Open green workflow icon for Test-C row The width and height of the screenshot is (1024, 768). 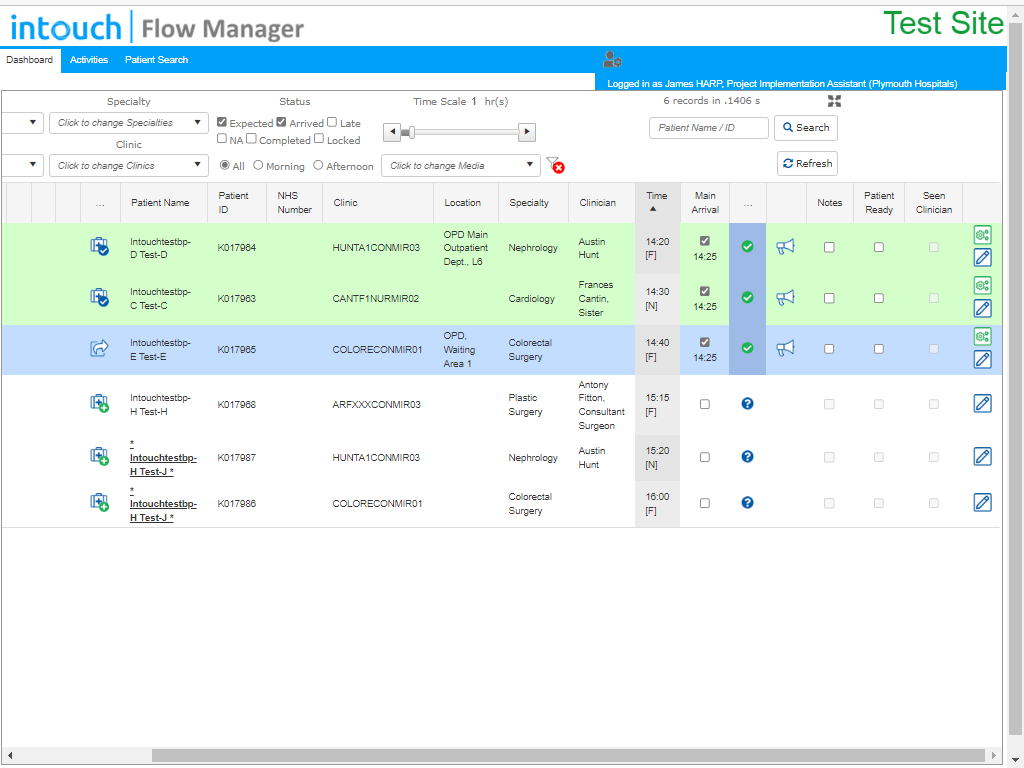(982, 285)
